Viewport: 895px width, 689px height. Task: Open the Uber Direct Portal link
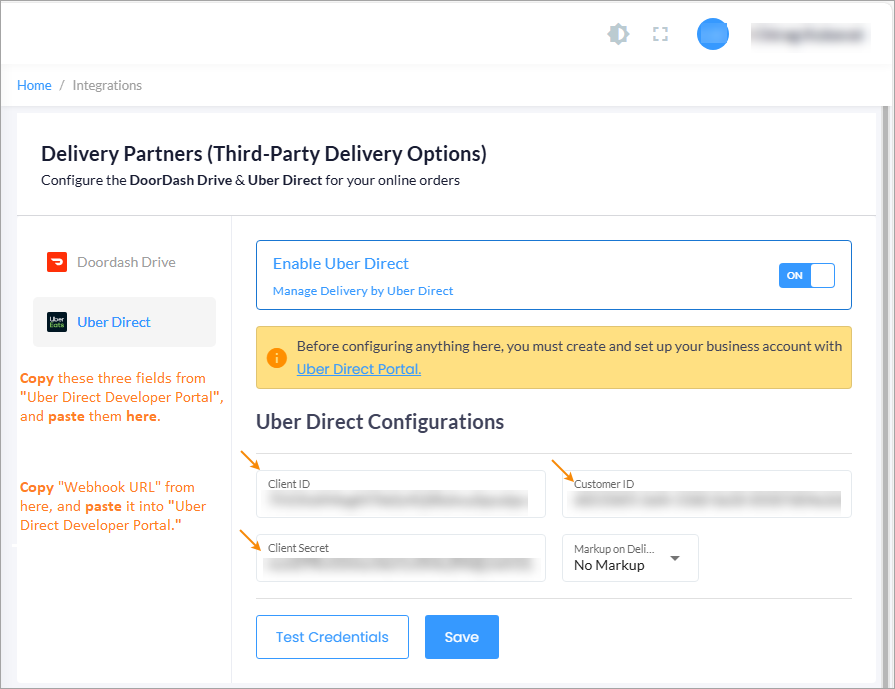pyautogui.click(x=359, y=369)
